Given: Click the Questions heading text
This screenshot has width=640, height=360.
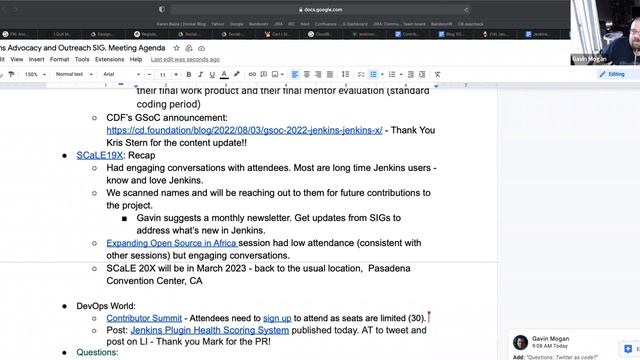Looking at the screenshot, I should (97, 352).
